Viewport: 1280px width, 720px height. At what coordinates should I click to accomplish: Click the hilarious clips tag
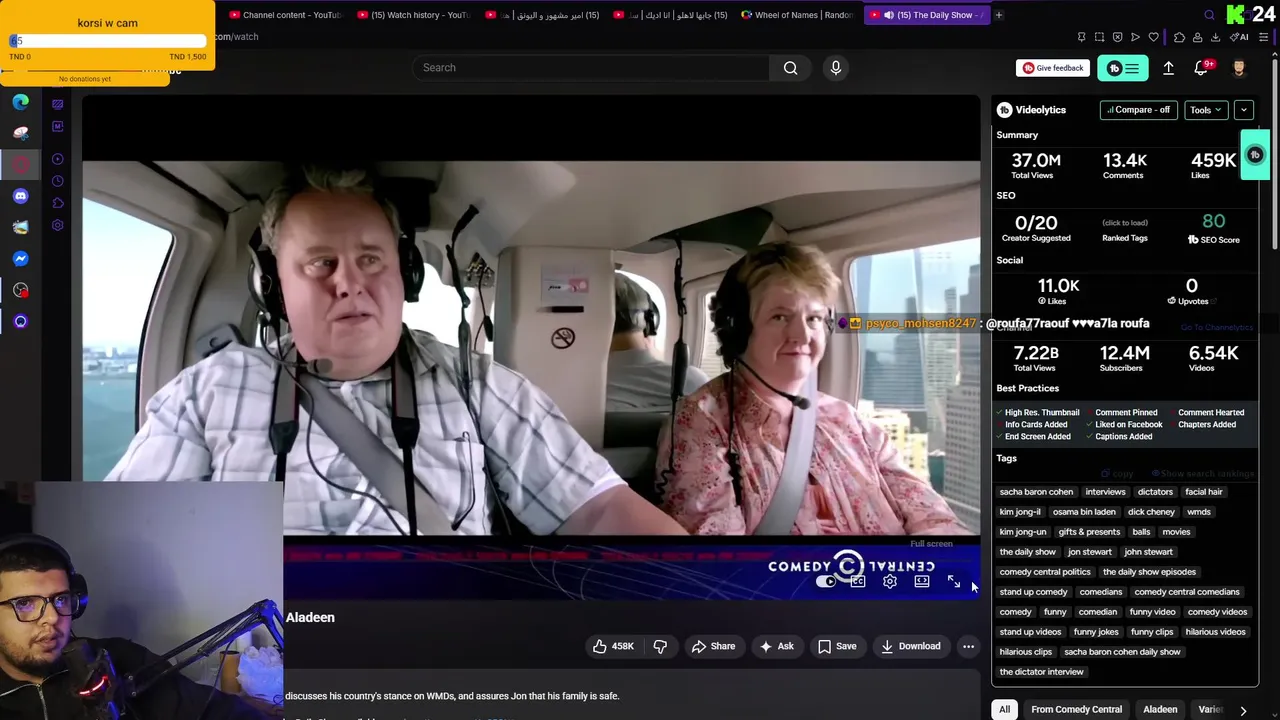[1026, 652]
